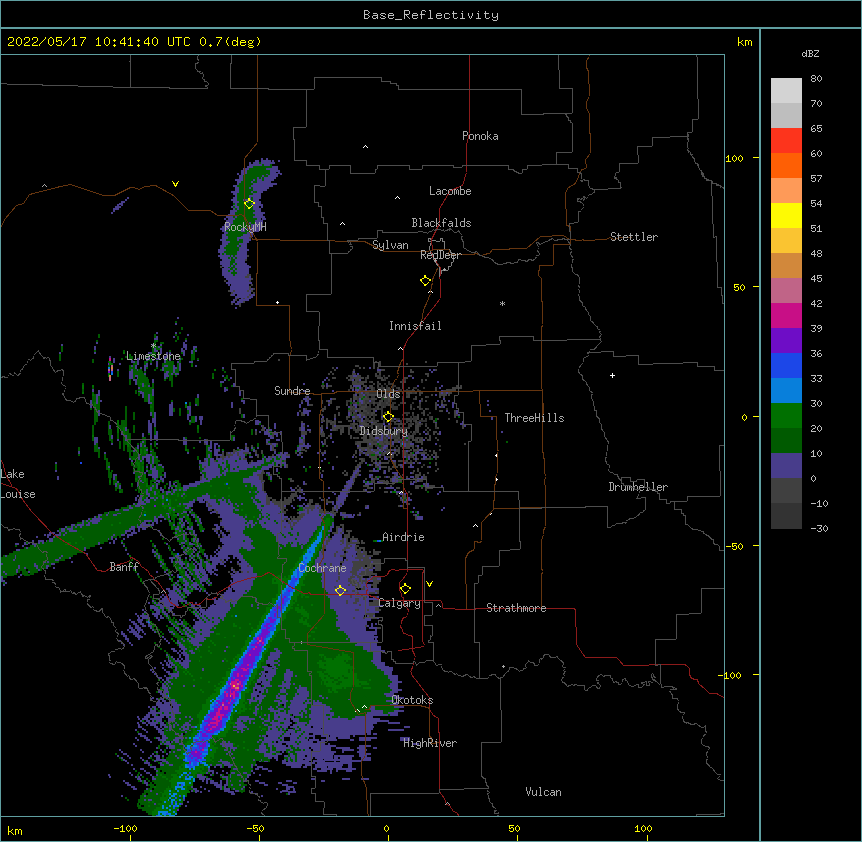This screenshot has width=862, height=842.
Task: Click the yellow v marker east of Calgary
Action: [429, 584]
